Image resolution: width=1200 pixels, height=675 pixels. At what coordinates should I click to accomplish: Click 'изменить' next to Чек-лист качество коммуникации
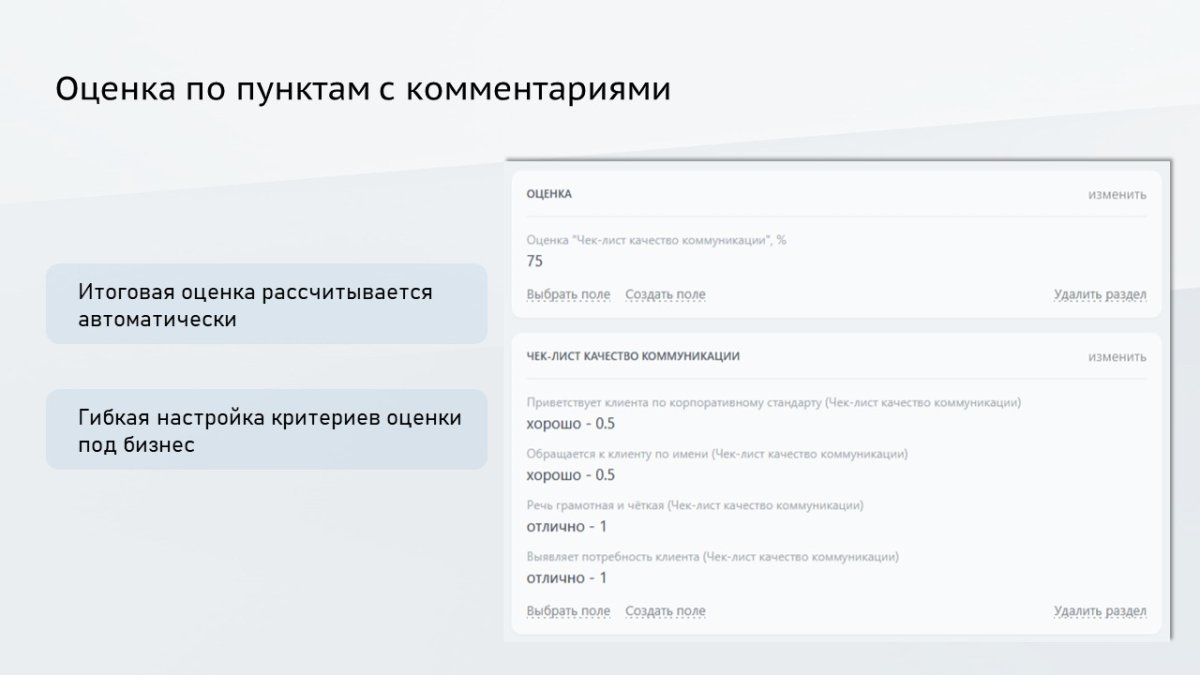tap(1117, 354)
